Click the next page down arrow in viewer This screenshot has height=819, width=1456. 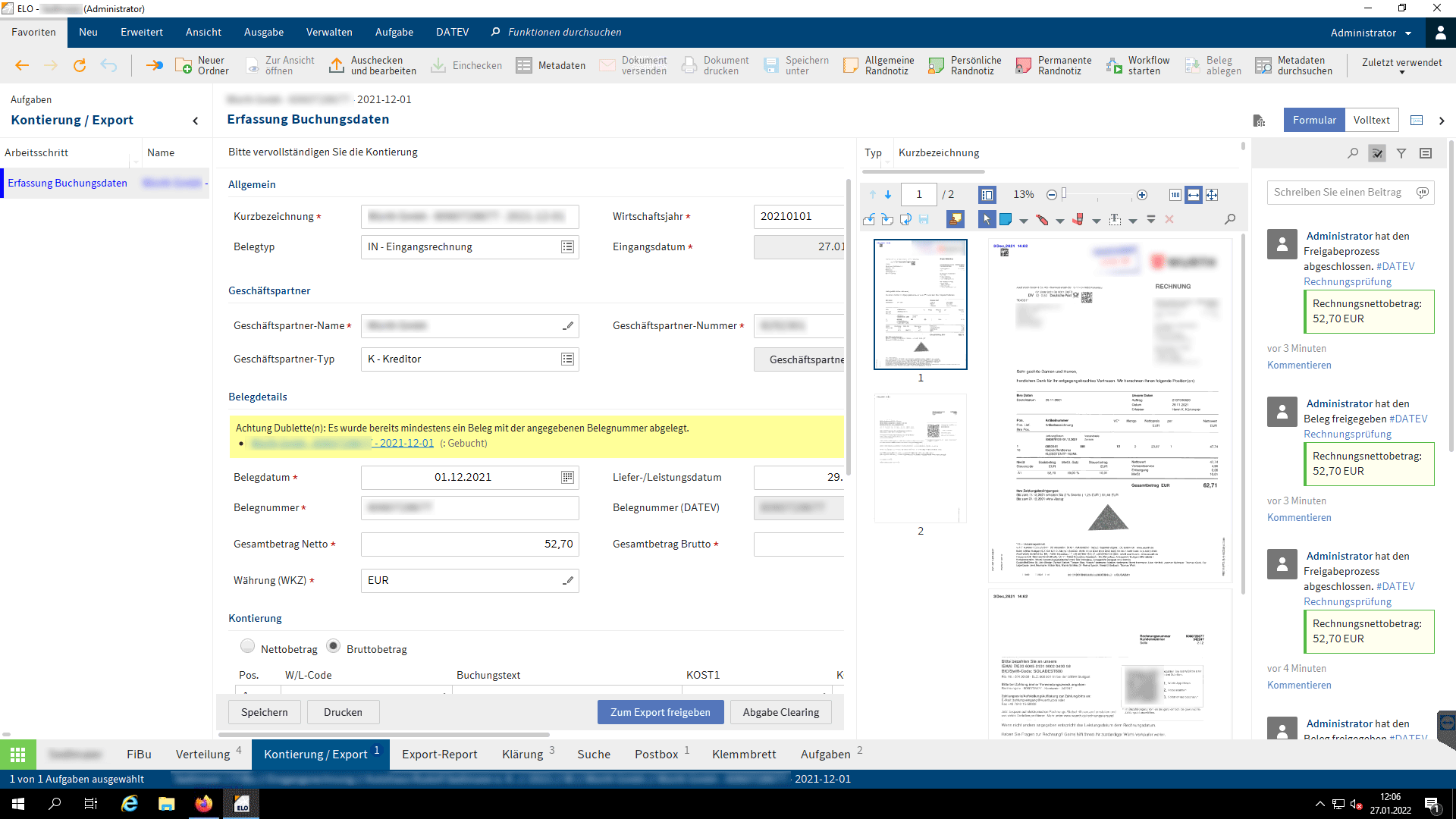[x=888, y=195]
